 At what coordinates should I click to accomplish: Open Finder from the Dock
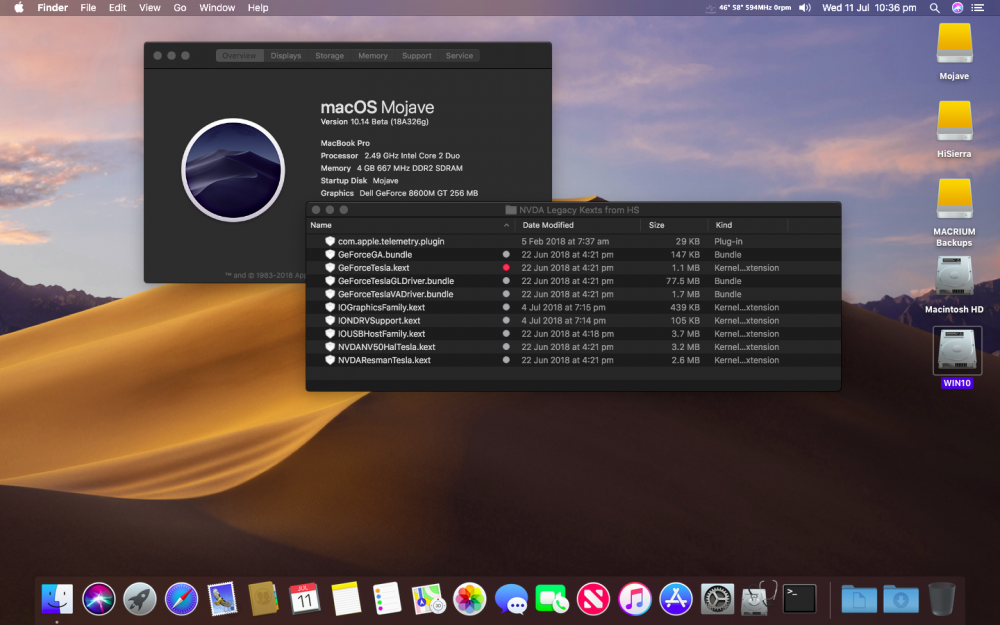[x=57, y=599]
